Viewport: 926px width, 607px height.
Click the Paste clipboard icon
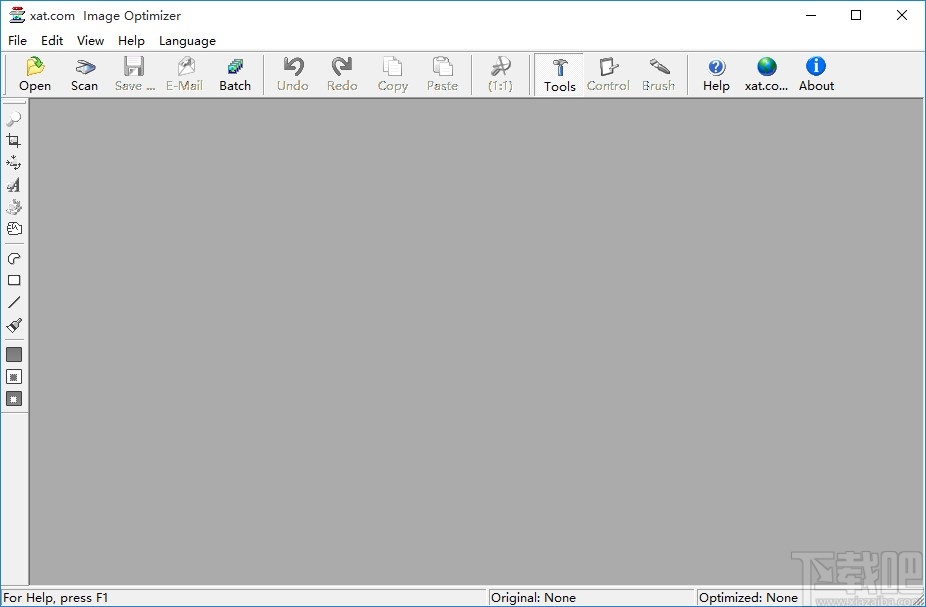pos(442,66)
